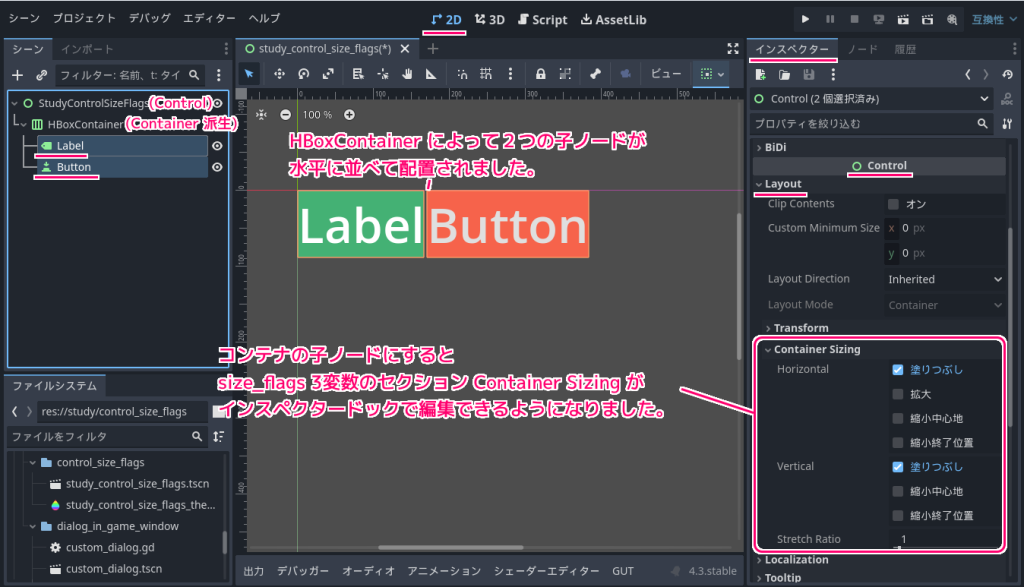Open the シーン menu

pos(22,17)
